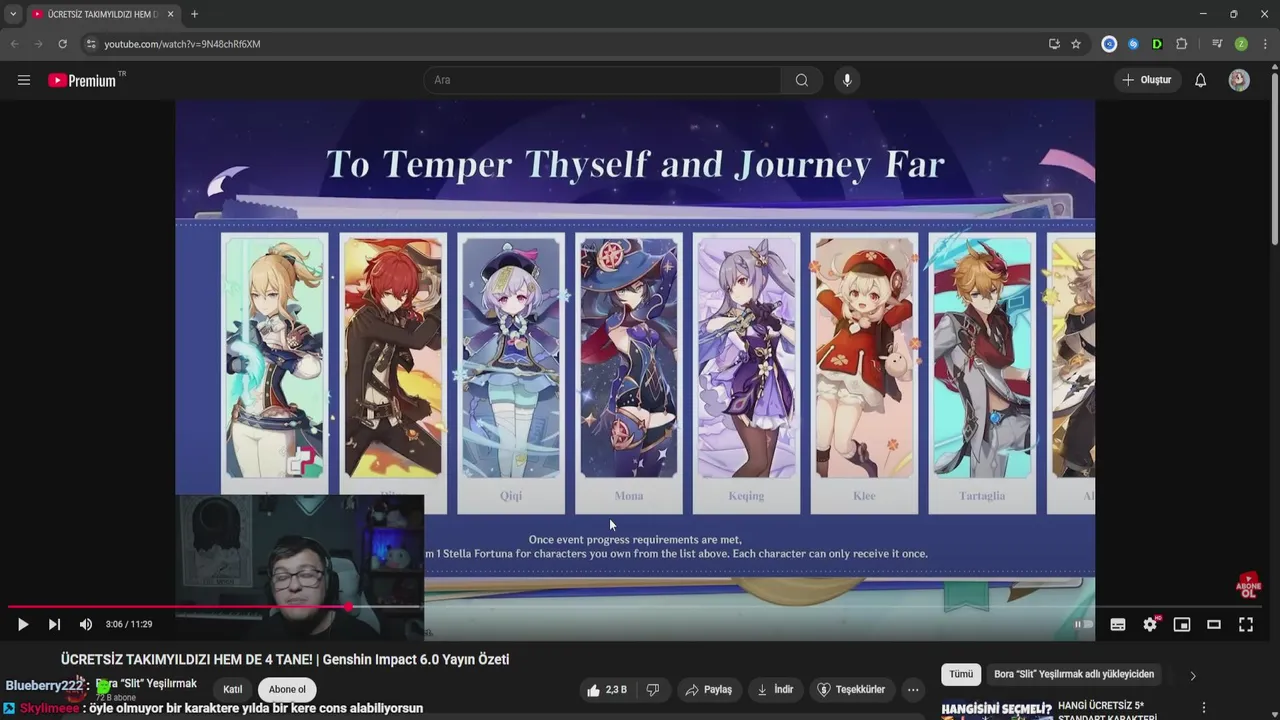Click the browser back arrow
Viewport: 1280px width, 720px height.
(x=15, y=44)
